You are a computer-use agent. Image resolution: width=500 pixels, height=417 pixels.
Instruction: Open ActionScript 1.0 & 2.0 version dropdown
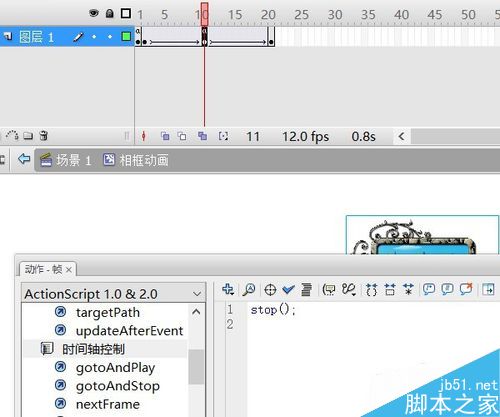113,294
